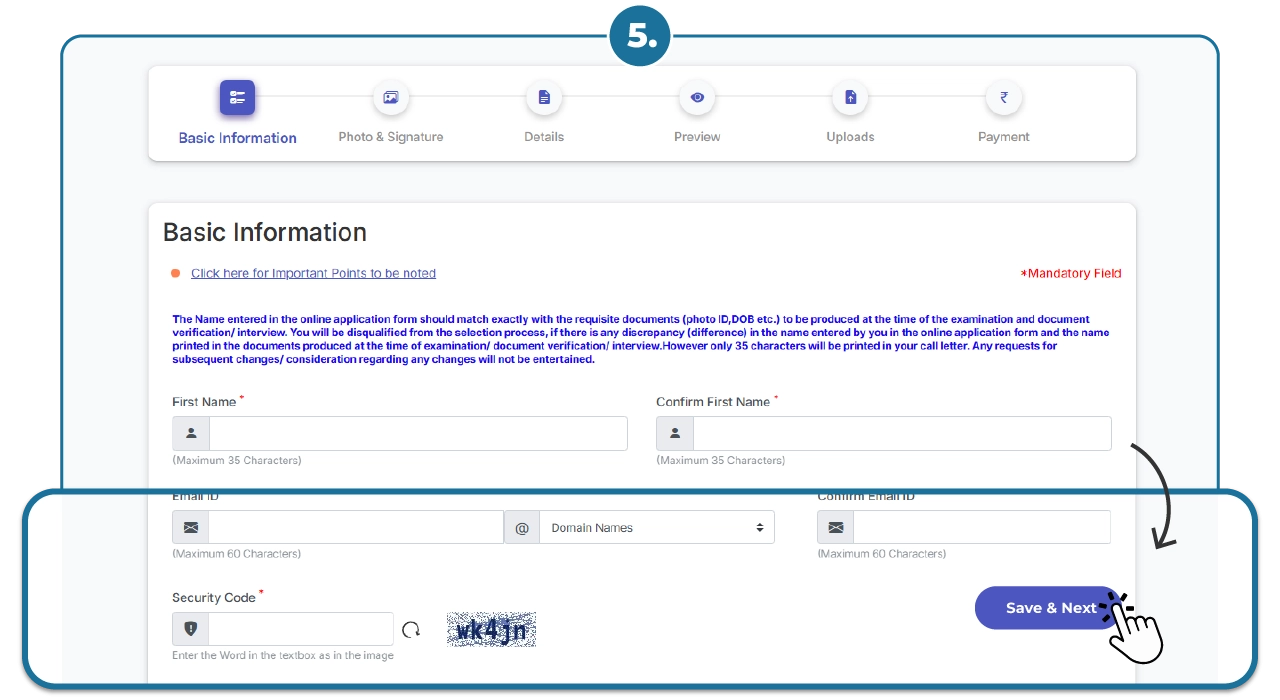
Task: Click the '*Mandatory Field' text
Action: pyautogui.click(x=1070, y=273)
